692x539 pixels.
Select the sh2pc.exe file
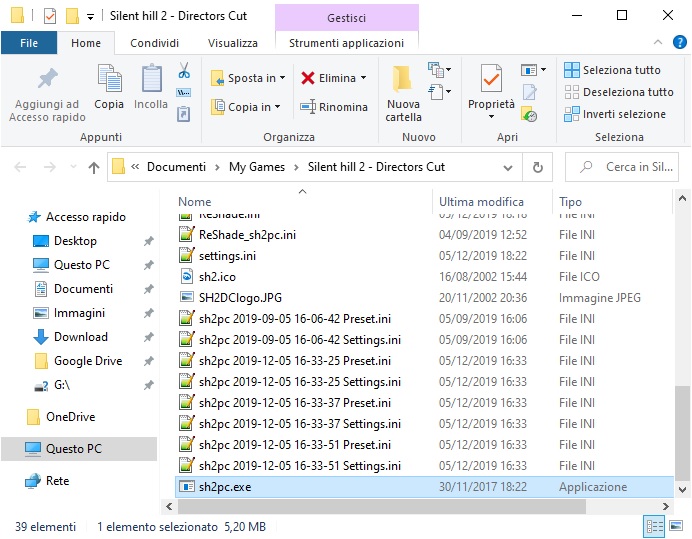click(425, 487)
